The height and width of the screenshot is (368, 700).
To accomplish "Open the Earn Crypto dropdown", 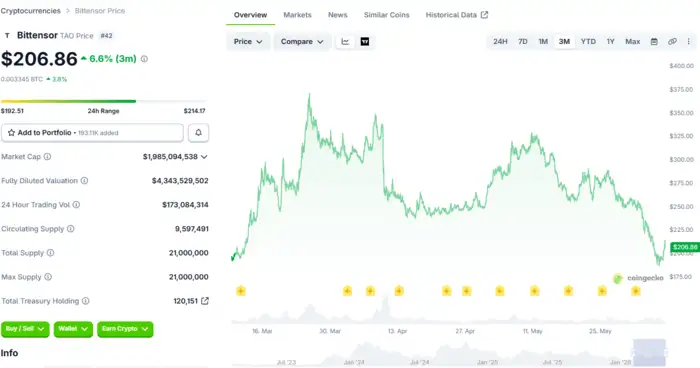I will pos(125,329).
